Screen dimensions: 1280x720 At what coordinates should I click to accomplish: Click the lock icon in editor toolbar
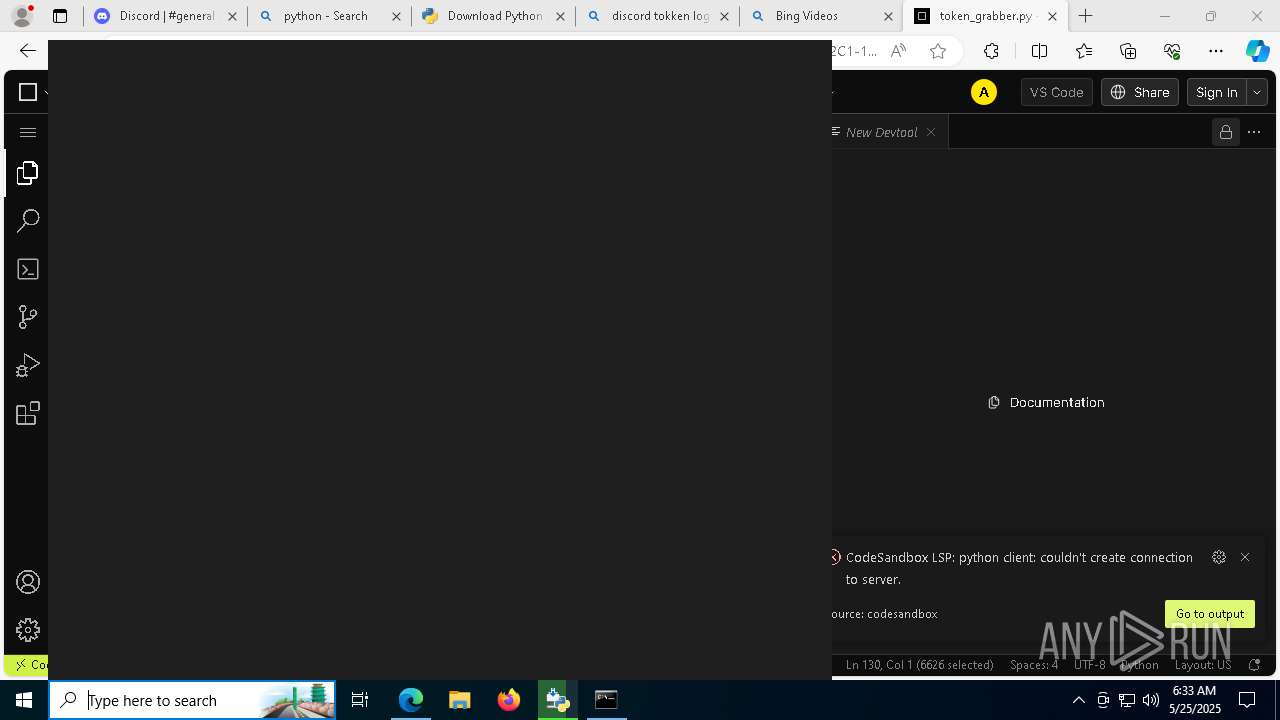coord(1225,132)
